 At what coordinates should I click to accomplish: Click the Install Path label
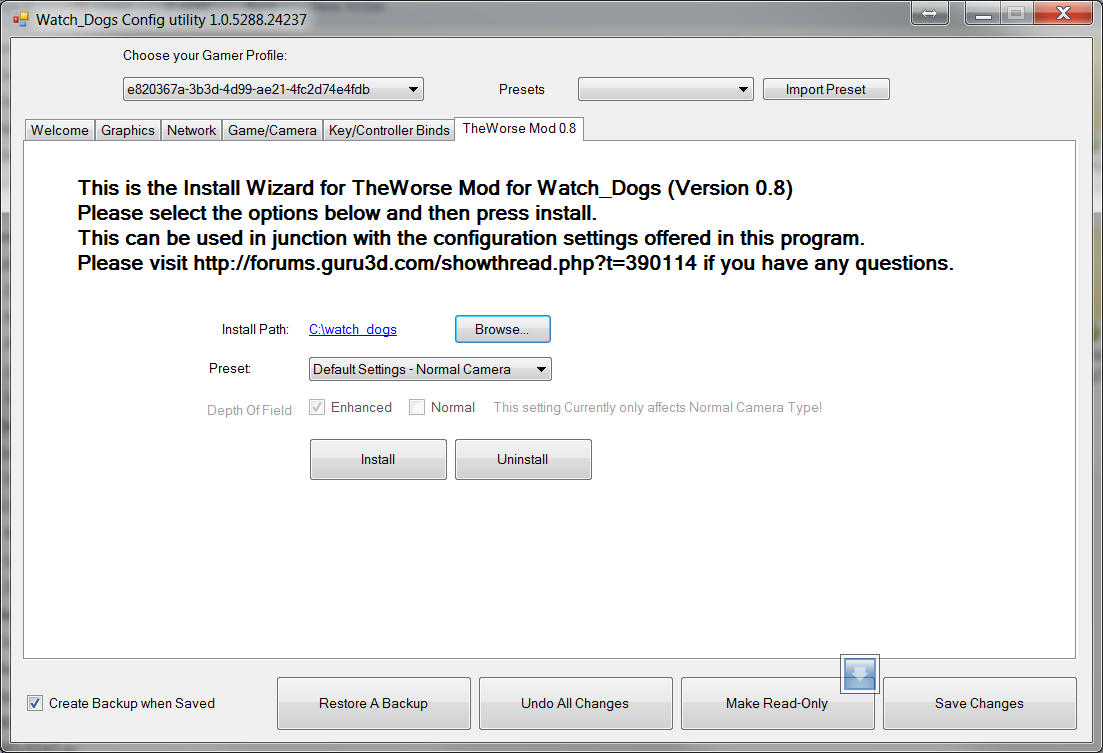click(x=255, y=329)
